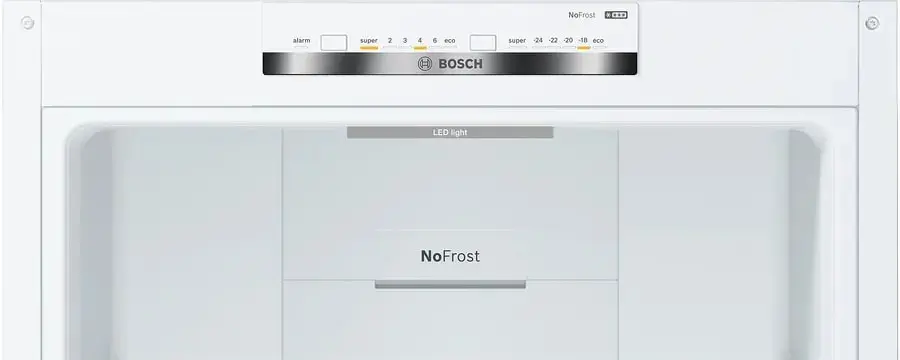Viewport: 900px width, 360px height.
Task: Push the fridge temperature button beside alarm
Action: pos(333,42)
